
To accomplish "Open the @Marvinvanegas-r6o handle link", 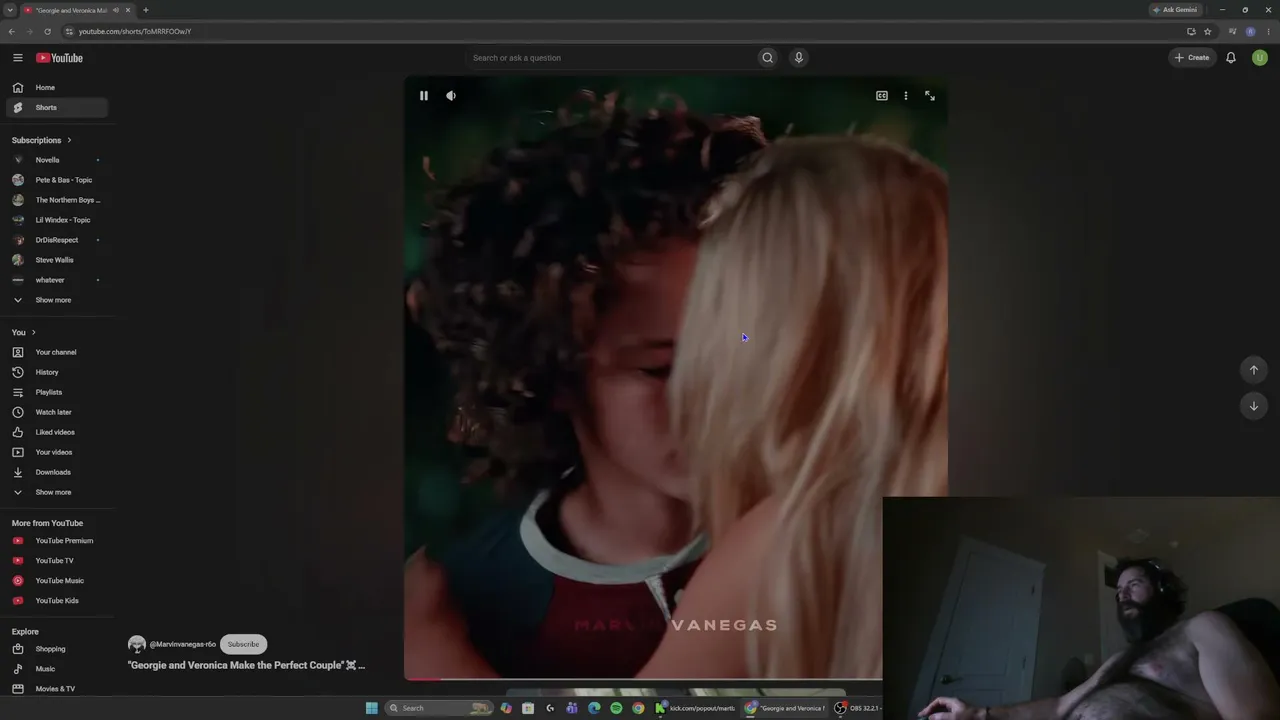I will pos(183,645).
